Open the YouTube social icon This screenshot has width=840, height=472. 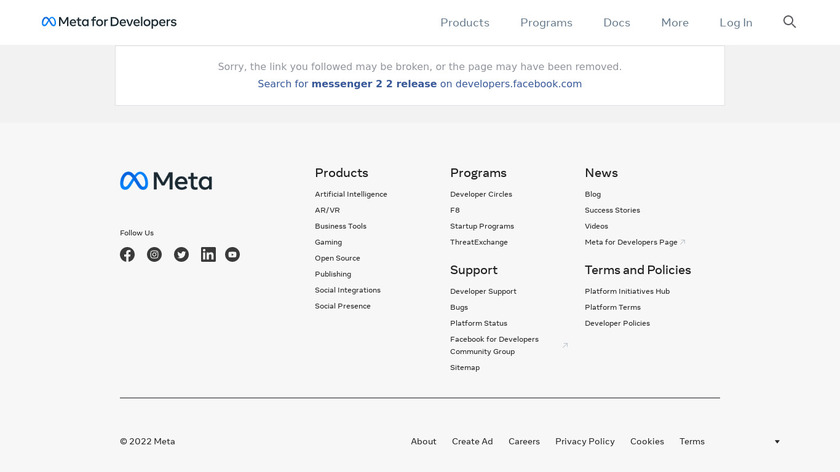click(232, 255)
